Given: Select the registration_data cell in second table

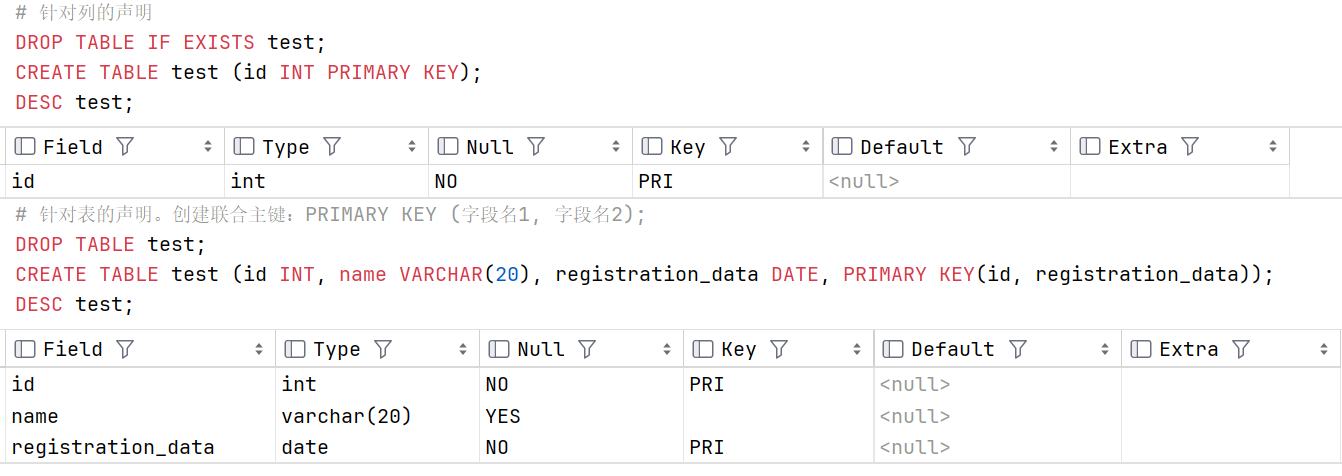Looking at the screenshot, I should pyautogui.click(x=140, y=447).
